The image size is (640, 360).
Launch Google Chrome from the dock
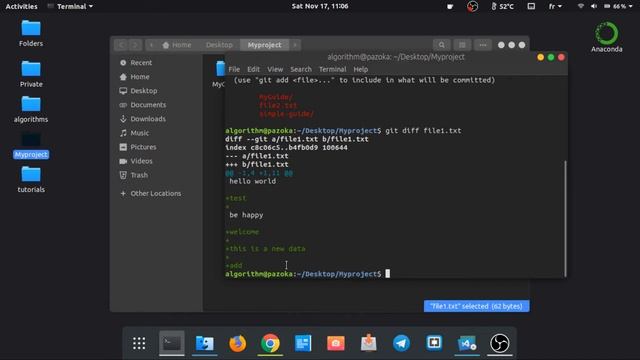click(x=270, y=343)
